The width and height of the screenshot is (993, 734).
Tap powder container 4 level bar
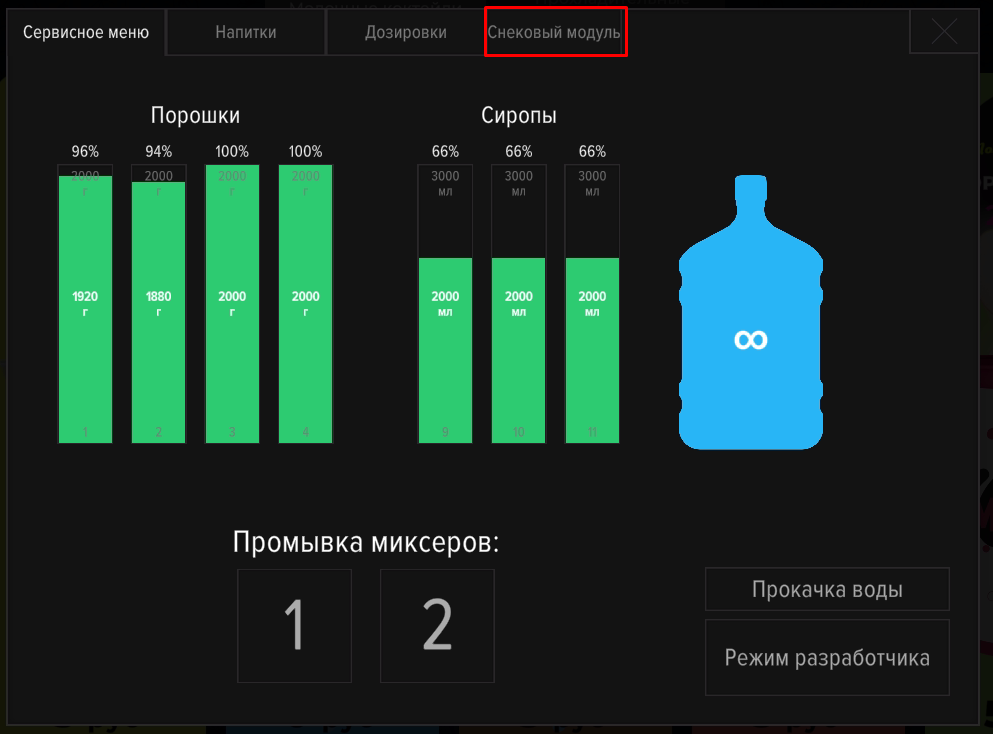click(305, 304)
